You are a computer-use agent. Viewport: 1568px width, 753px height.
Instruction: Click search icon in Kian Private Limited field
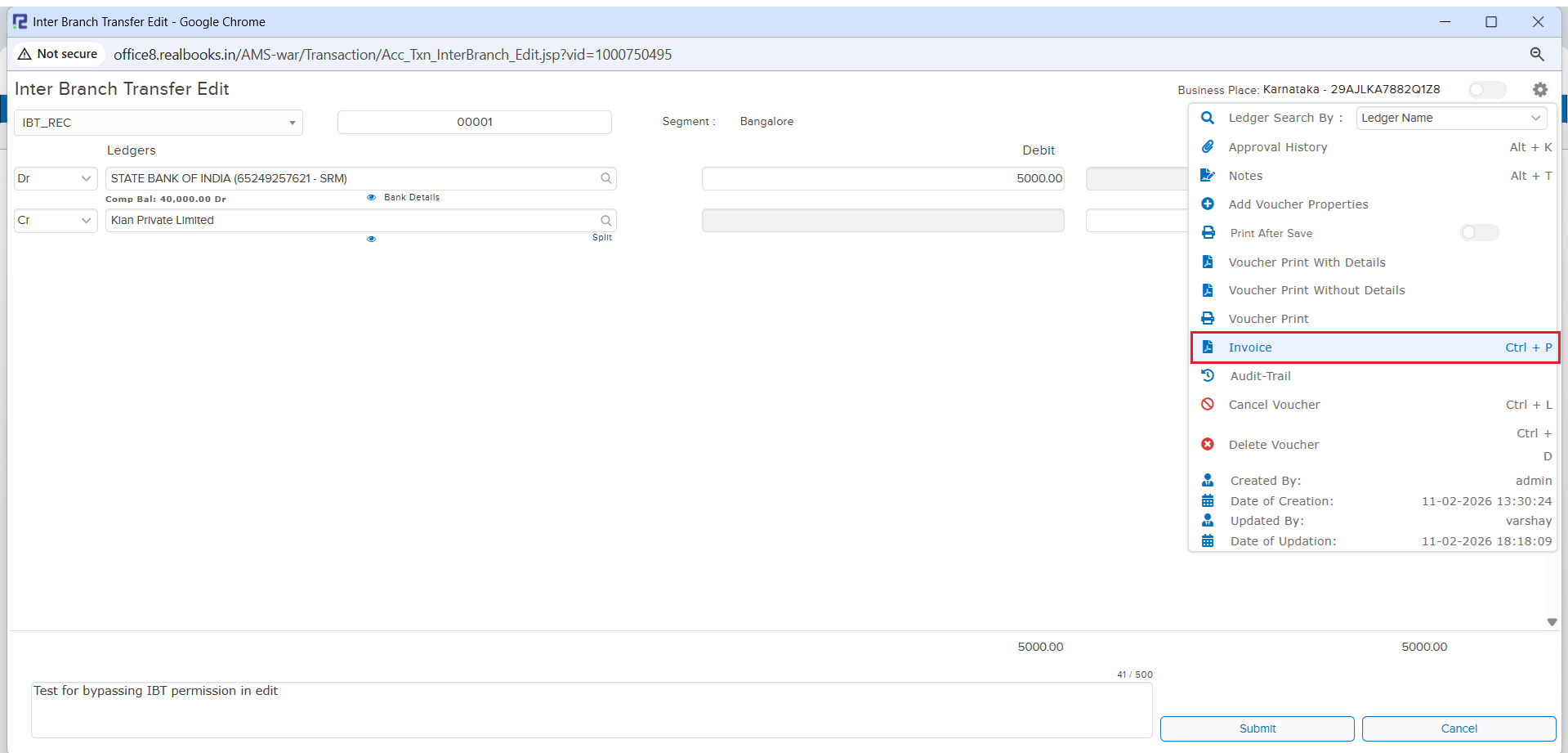click(605, 221)
